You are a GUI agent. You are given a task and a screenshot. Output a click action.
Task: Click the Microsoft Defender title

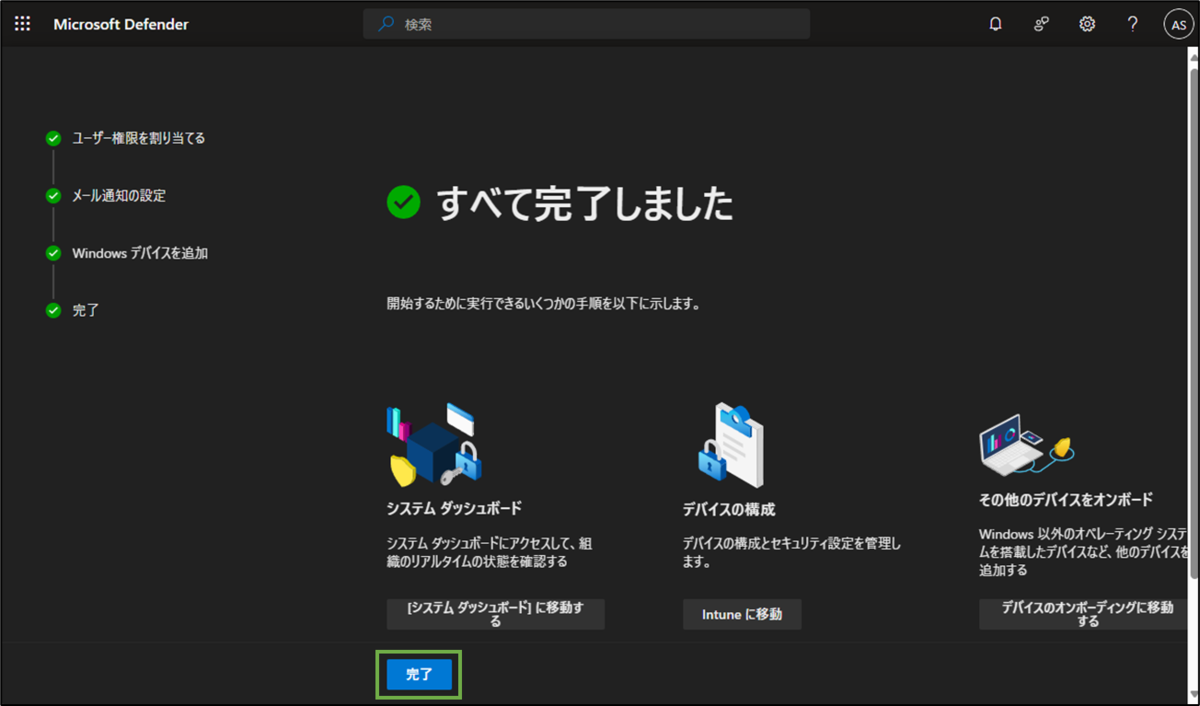coord(121,24)
